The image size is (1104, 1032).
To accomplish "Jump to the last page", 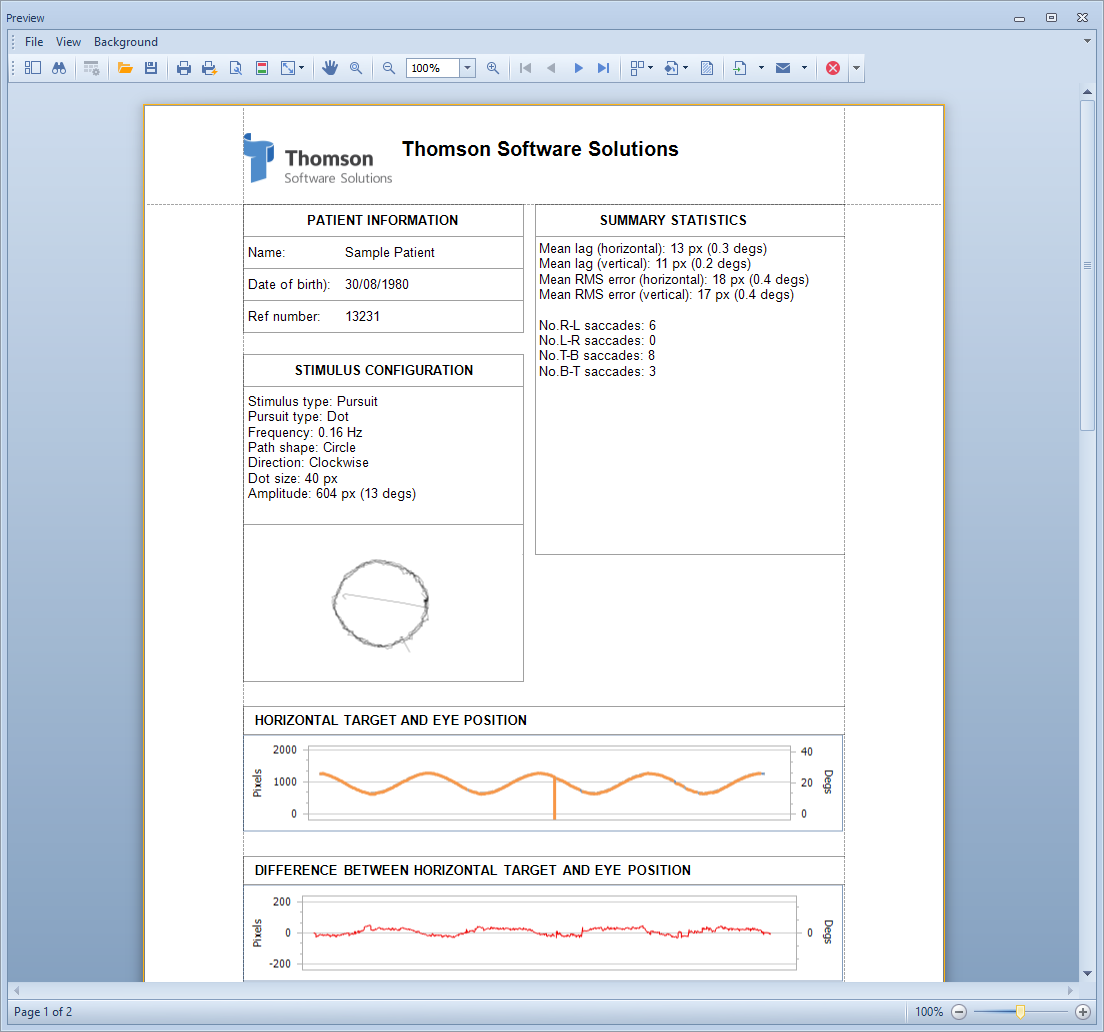I will pos(603,68).
